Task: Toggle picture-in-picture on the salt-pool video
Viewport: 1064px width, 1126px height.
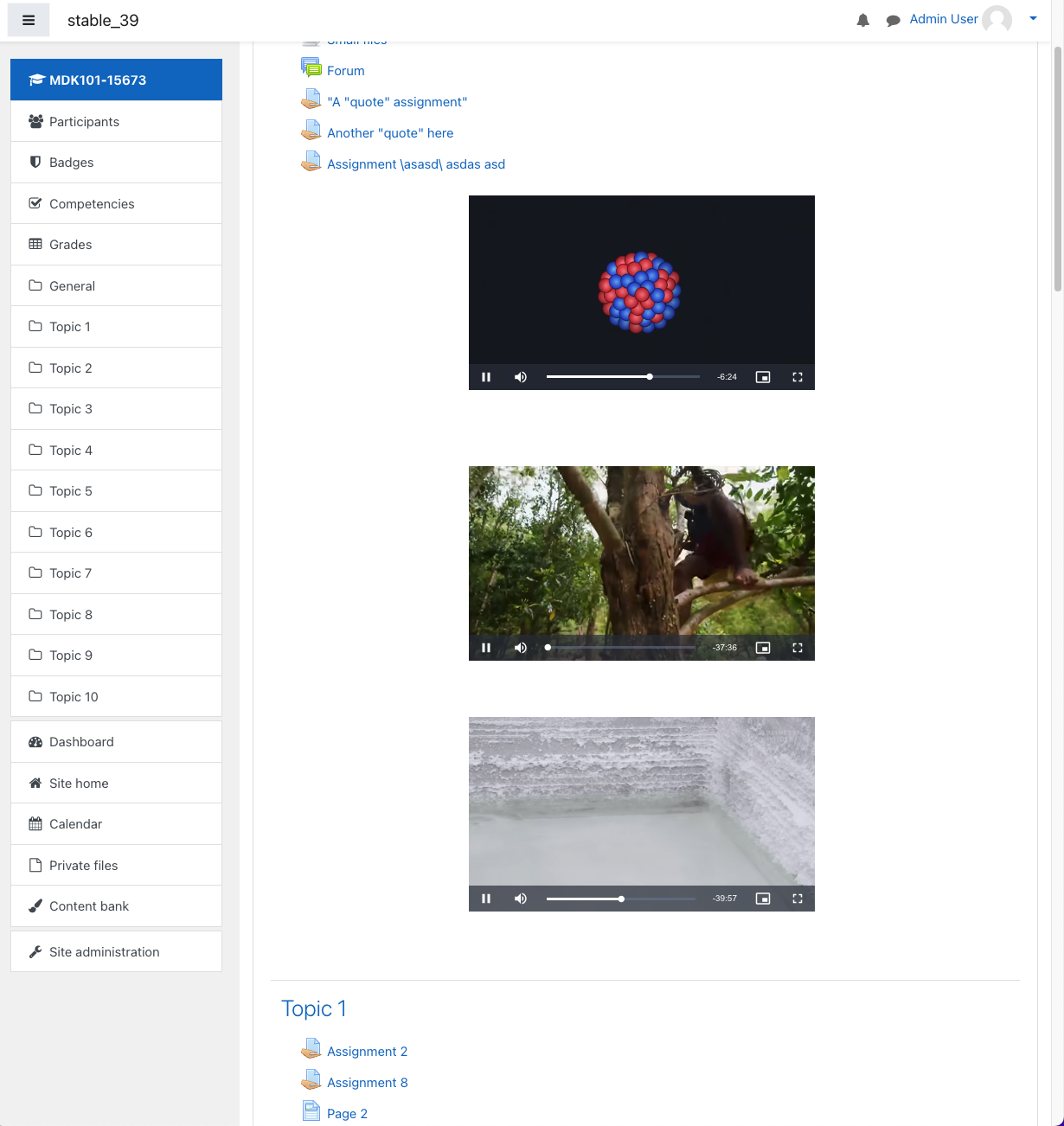Action: 763,899
